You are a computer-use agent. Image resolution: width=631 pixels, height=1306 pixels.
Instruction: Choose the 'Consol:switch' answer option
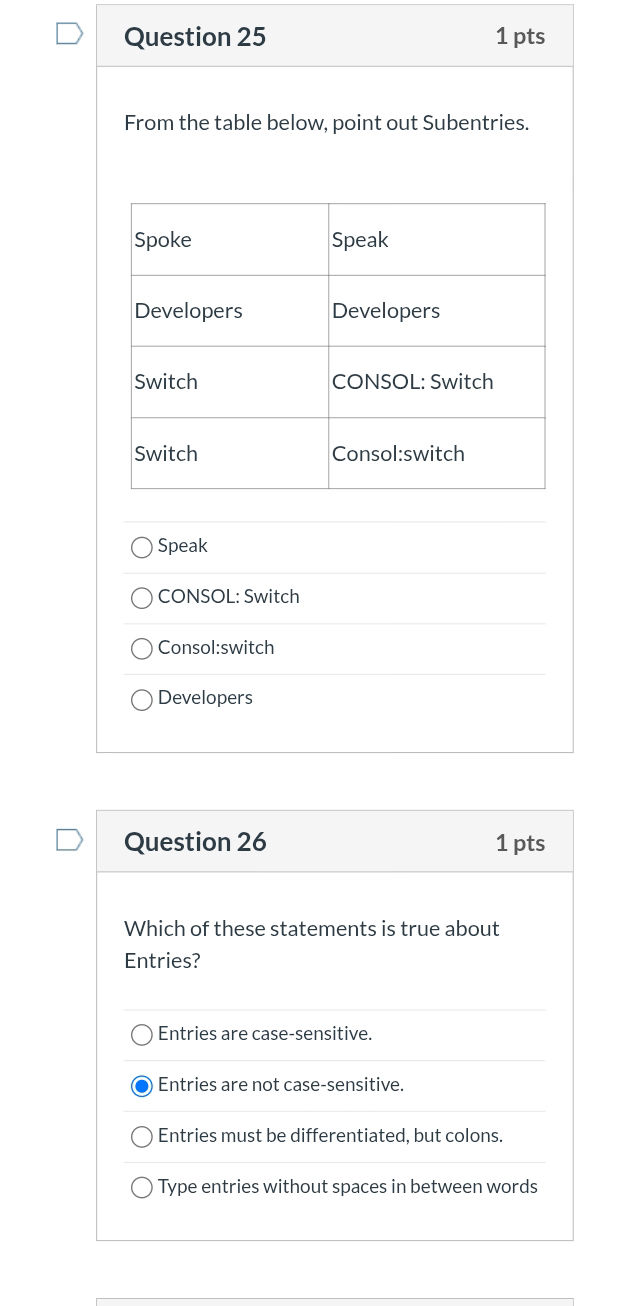click(141, 649)
